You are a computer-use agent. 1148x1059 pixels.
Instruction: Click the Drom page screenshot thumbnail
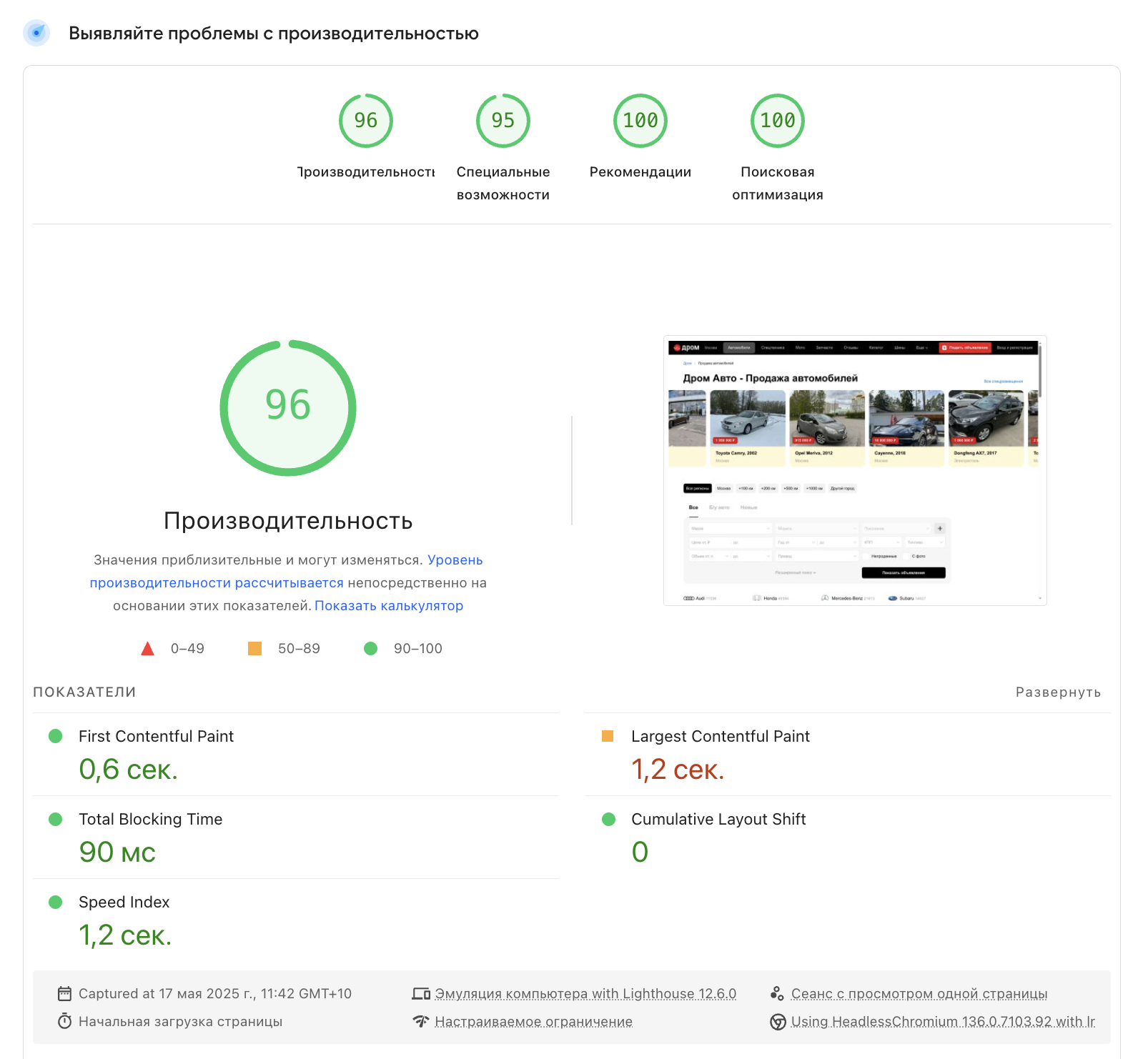(855, 470)
